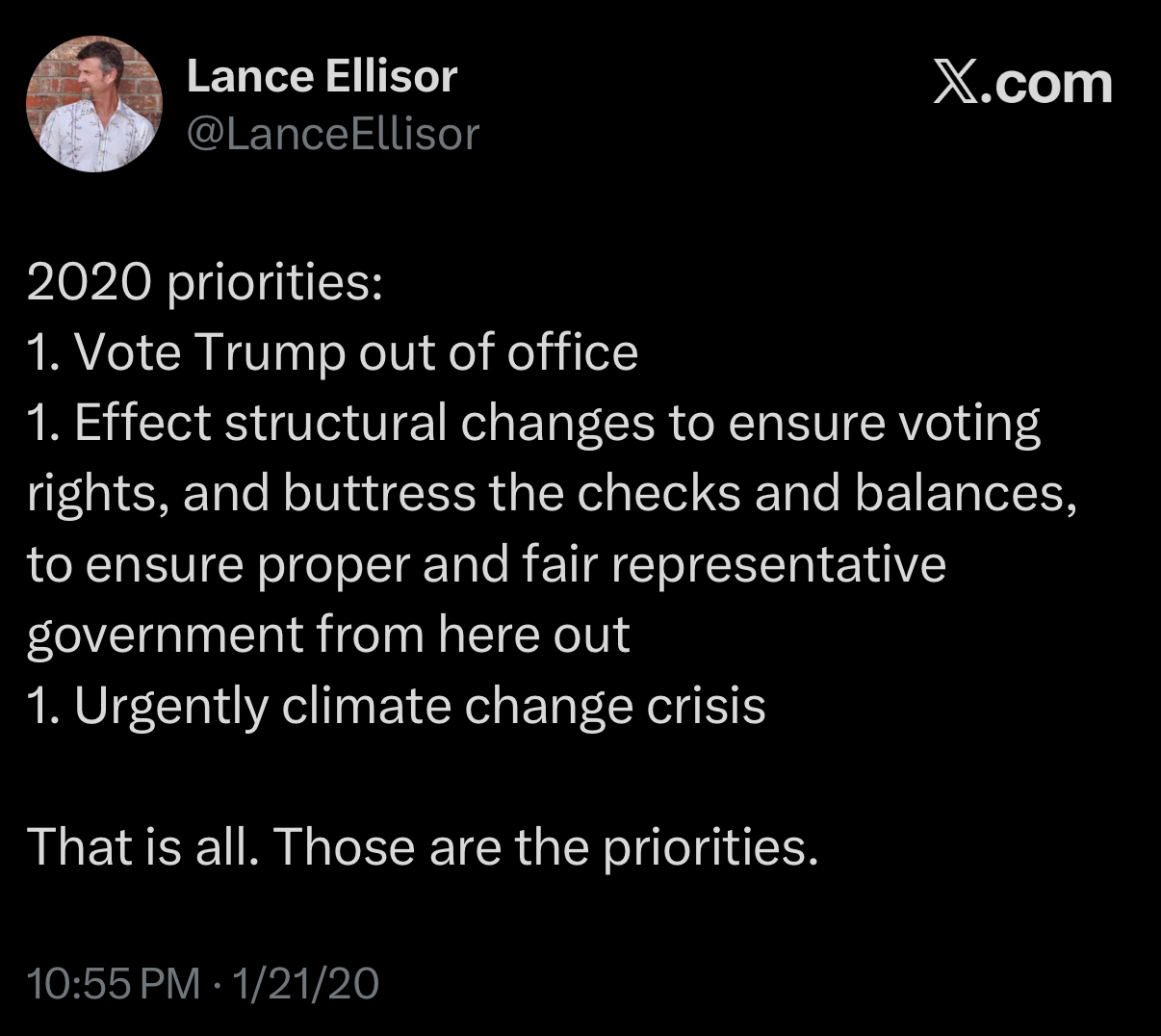Click "Those are the priorities." closing text
This screenshot has width=1161, height=1036.
click(549, 846)
